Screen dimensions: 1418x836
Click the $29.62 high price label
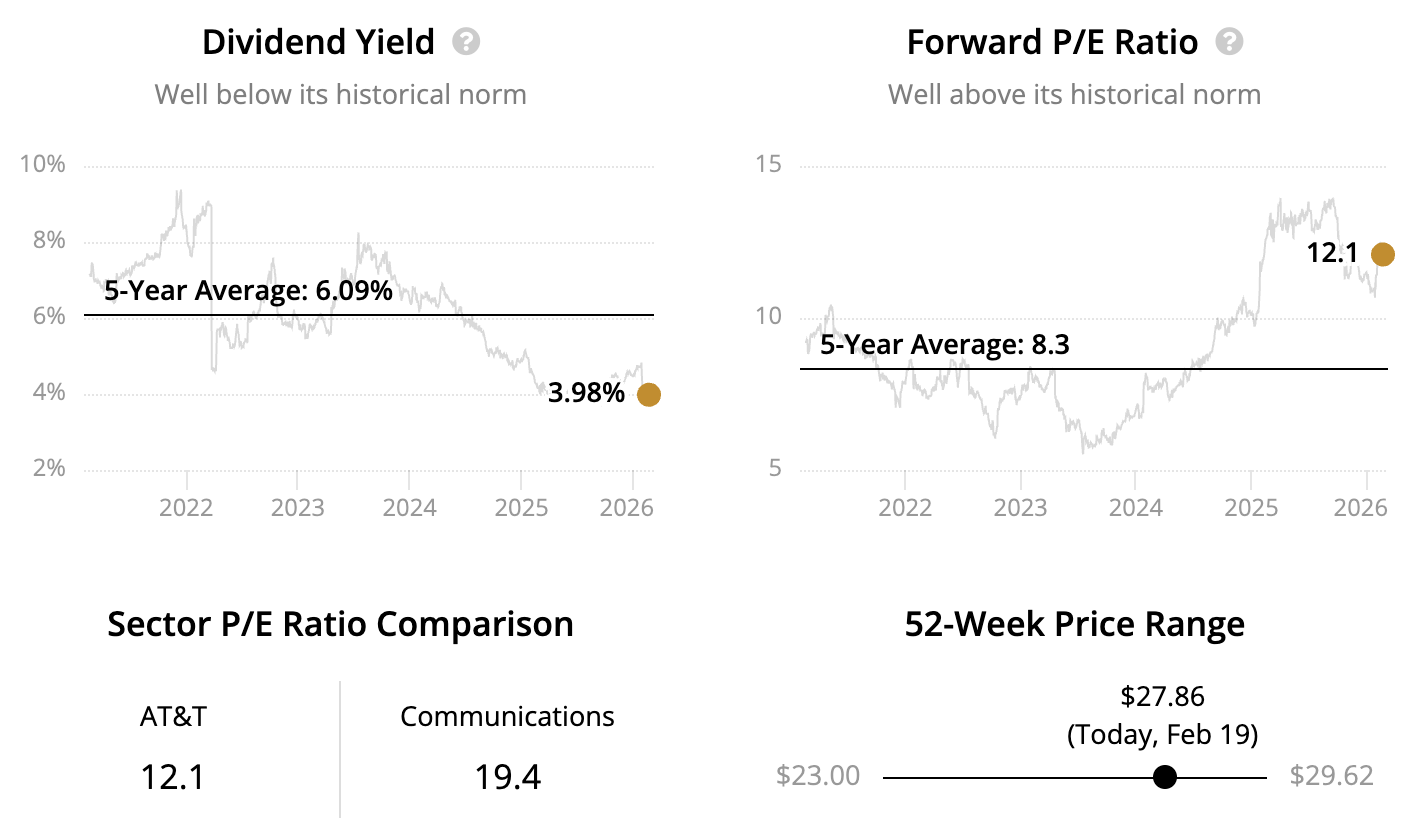point(1331,776)
